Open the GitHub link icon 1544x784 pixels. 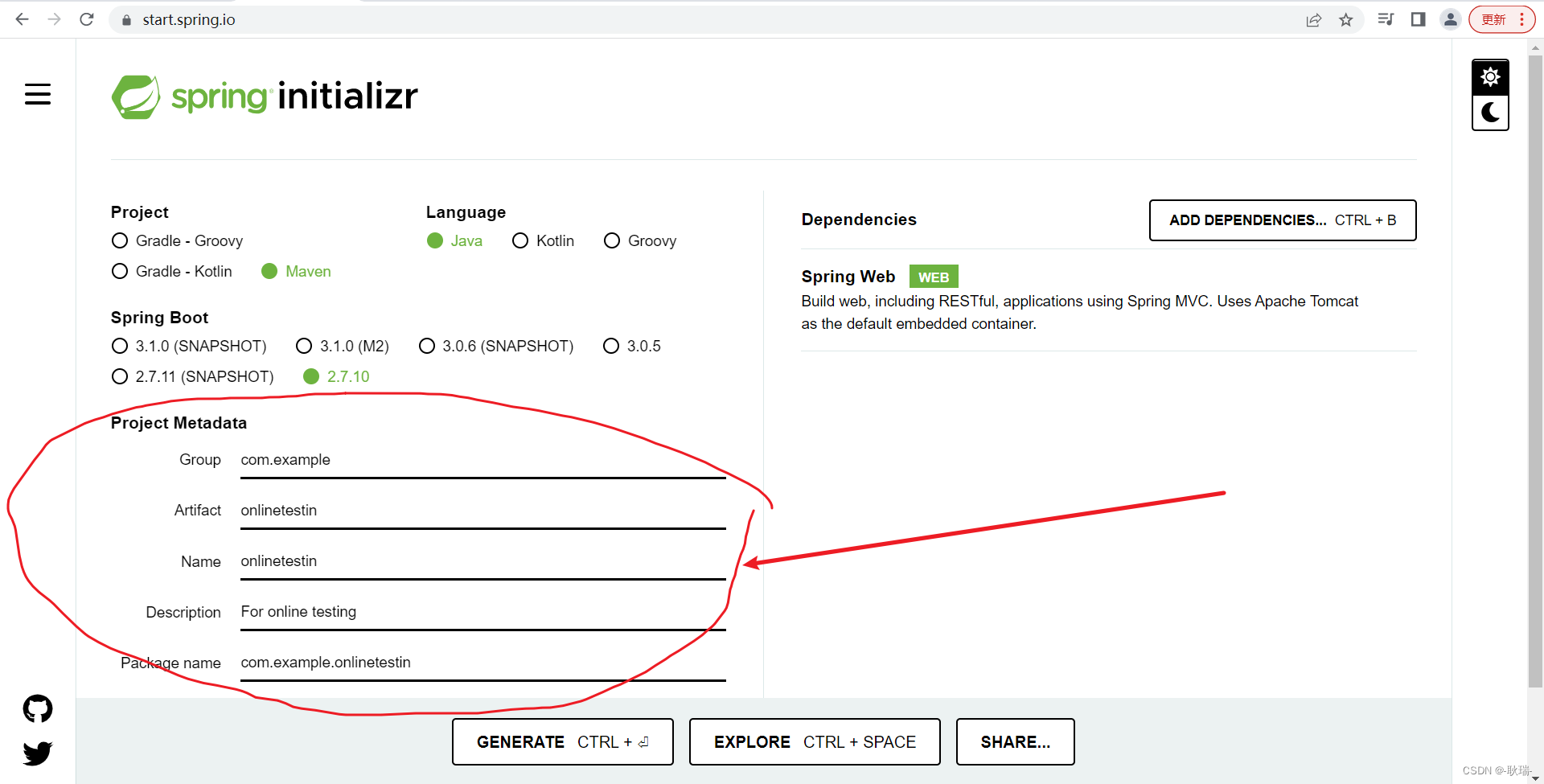38,708
